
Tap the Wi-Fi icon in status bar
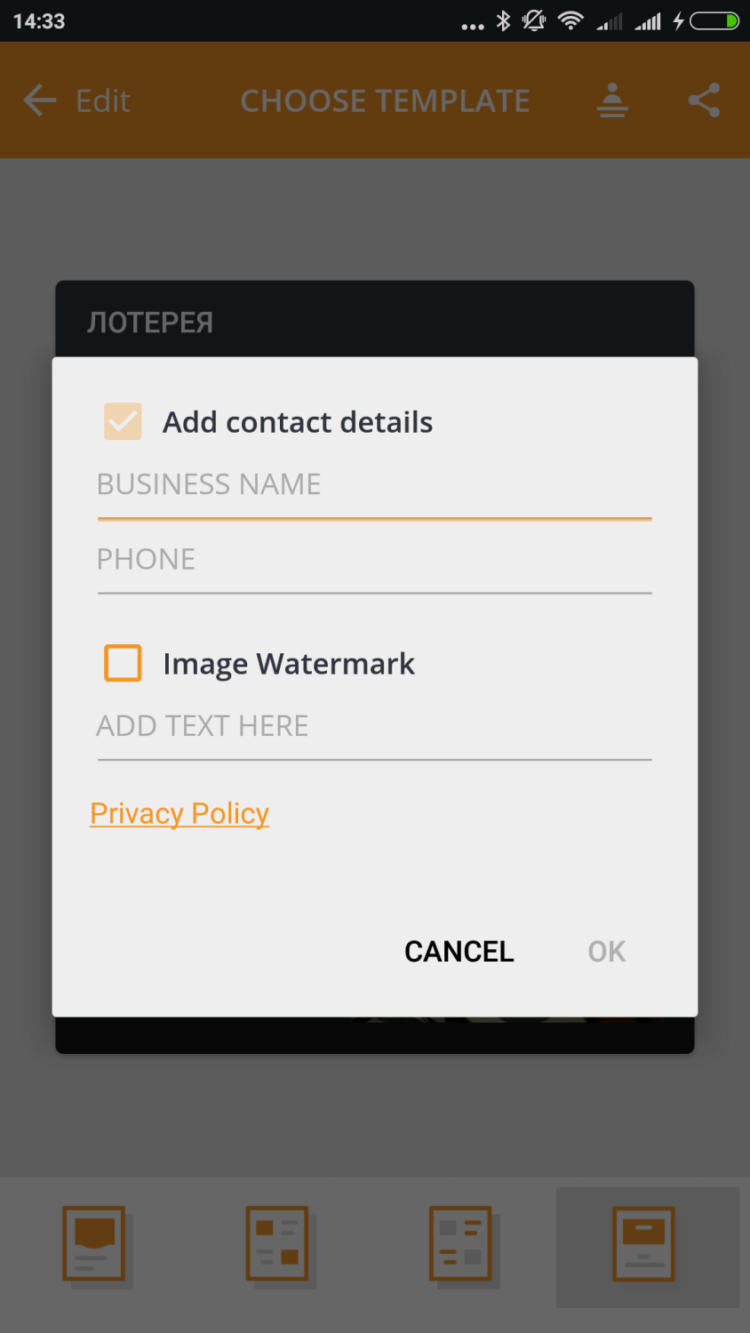(x=571, y=21)
